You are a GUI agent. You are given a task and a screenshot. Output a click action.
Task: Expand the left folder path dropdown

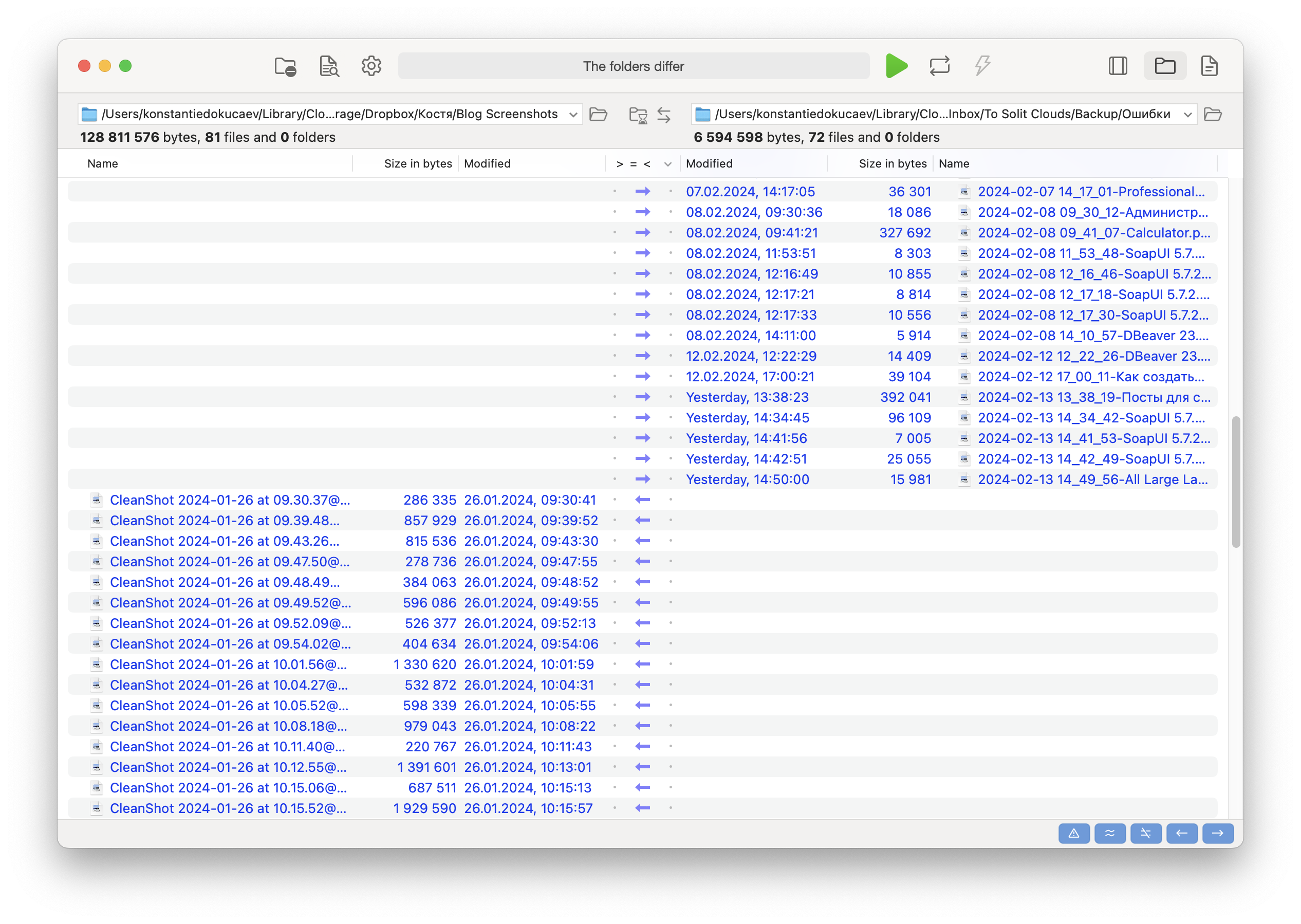[x=573, y=115]
